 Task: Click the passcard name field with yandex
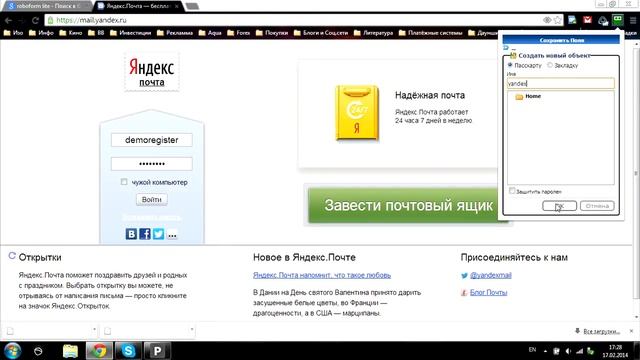pos(560,83)
